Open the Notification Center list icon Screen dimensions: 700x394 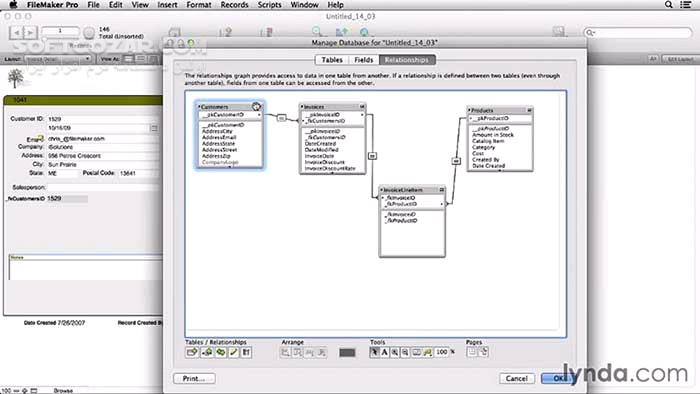[686, 4]
